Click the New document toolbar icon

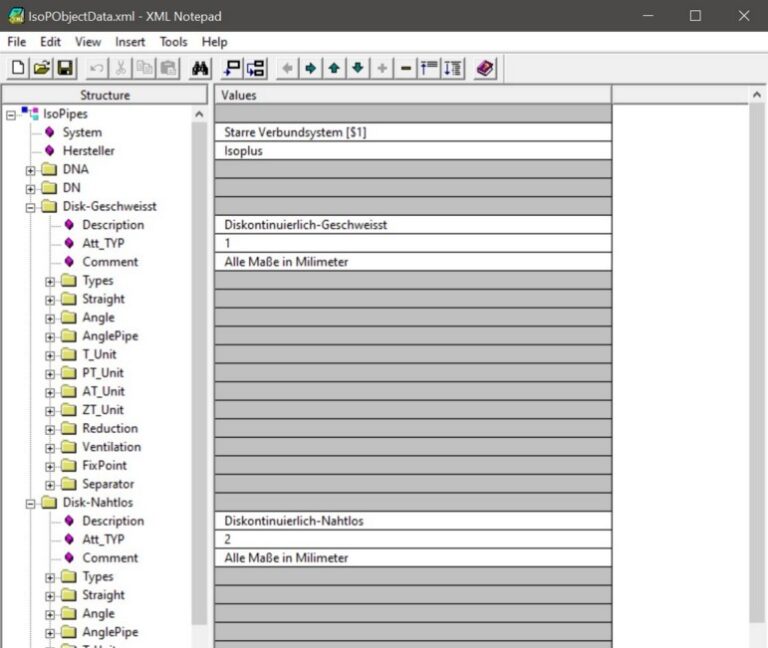[18, 68]
